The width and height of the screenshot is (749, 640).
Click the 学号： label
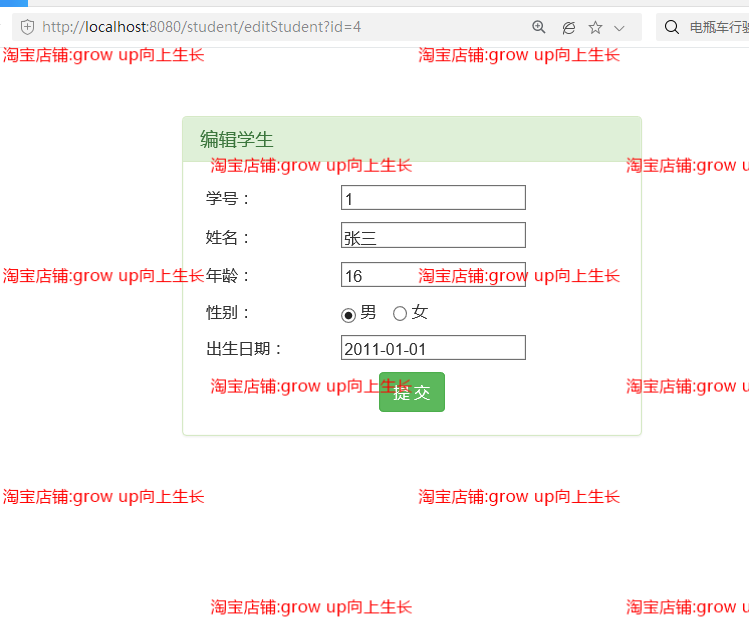[228, 198]
